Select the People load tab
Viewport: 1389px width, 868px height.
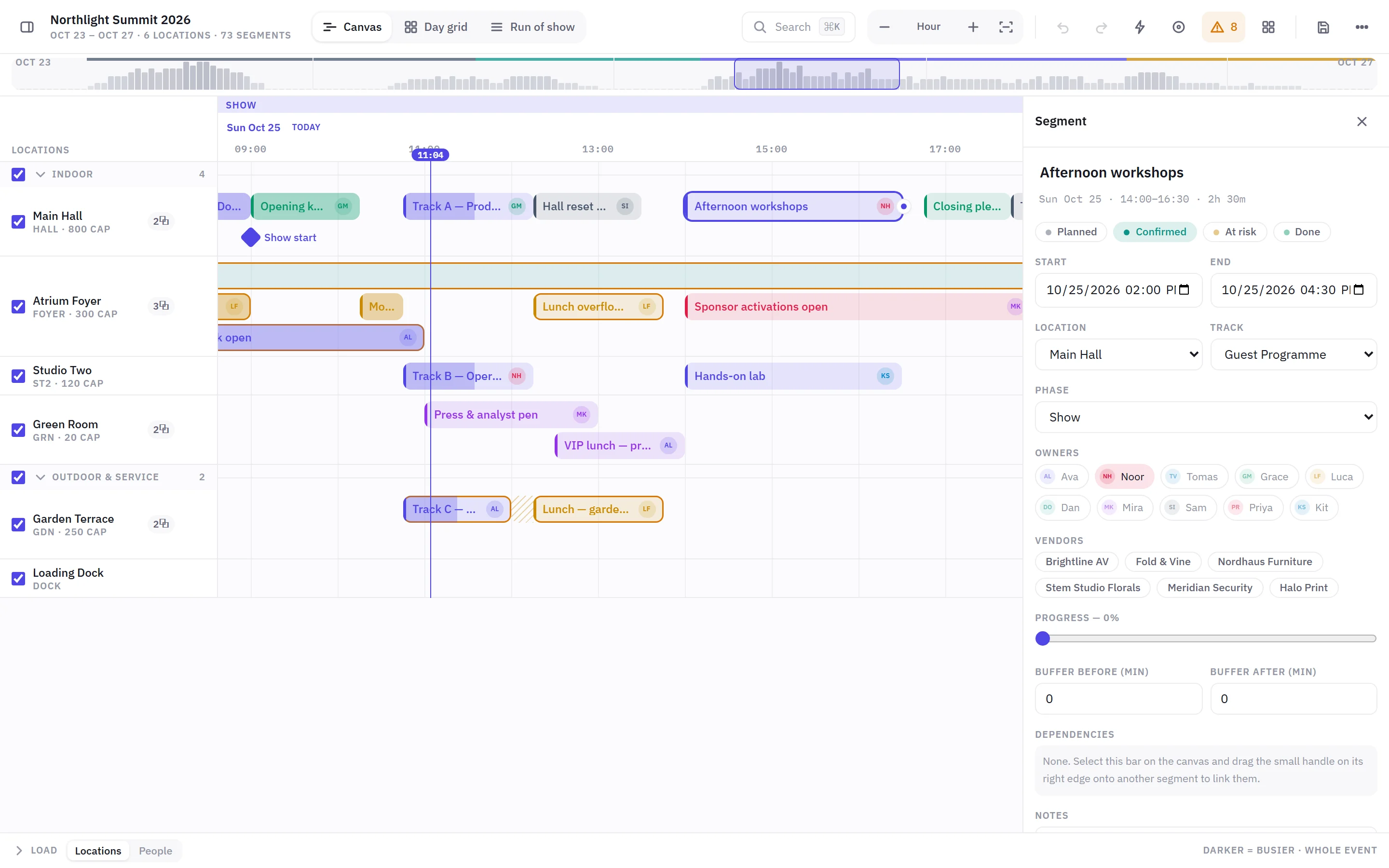tap(156, 851)
